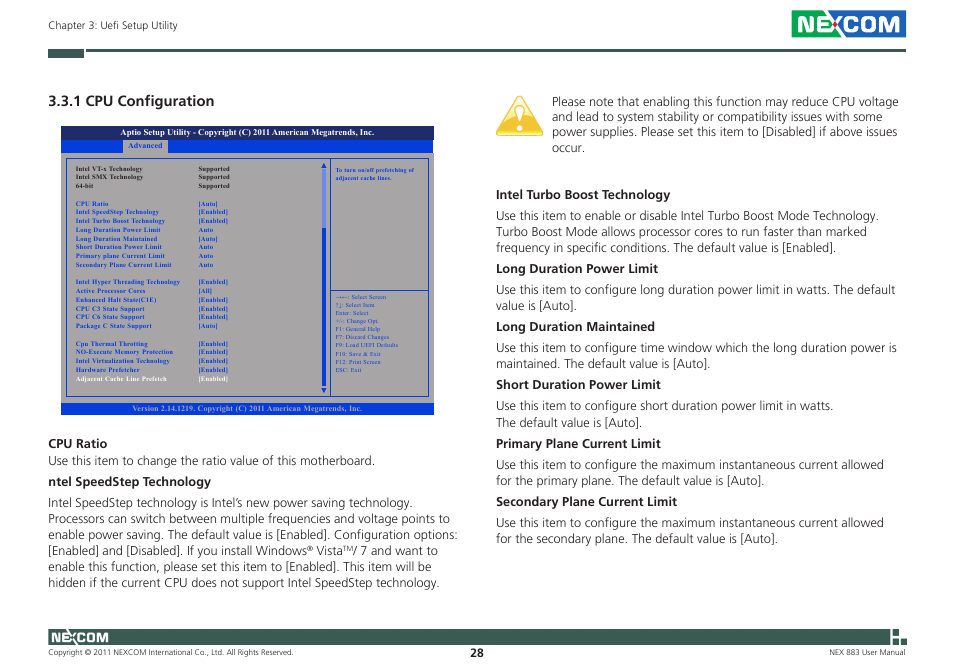Select the Advanced tab in the BIOS screenshot
954x672 pixels.
pos(145,146)
